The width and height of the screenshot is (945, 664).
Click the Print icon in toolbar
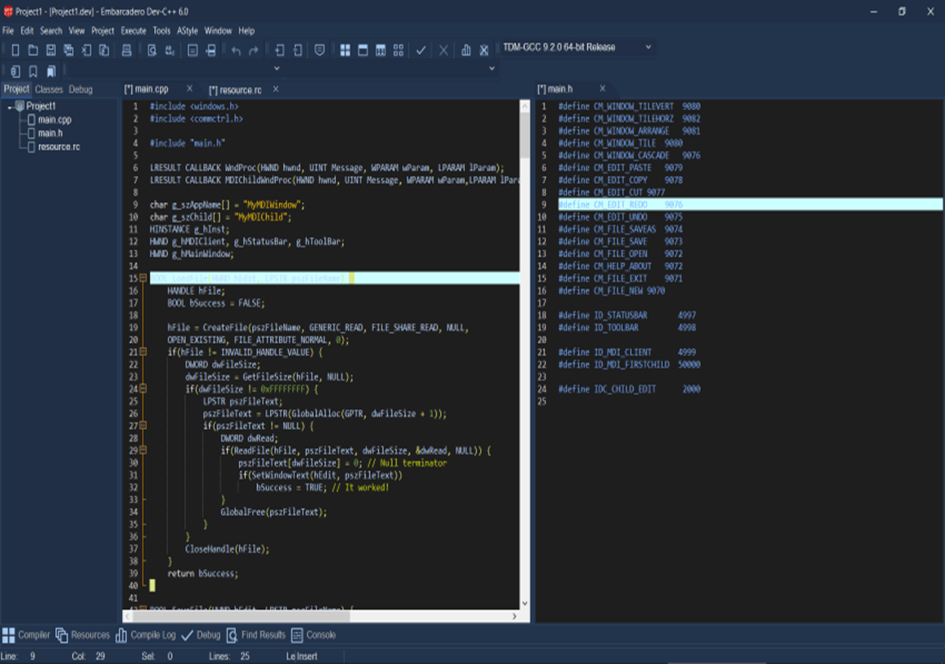tap(126, 50)
